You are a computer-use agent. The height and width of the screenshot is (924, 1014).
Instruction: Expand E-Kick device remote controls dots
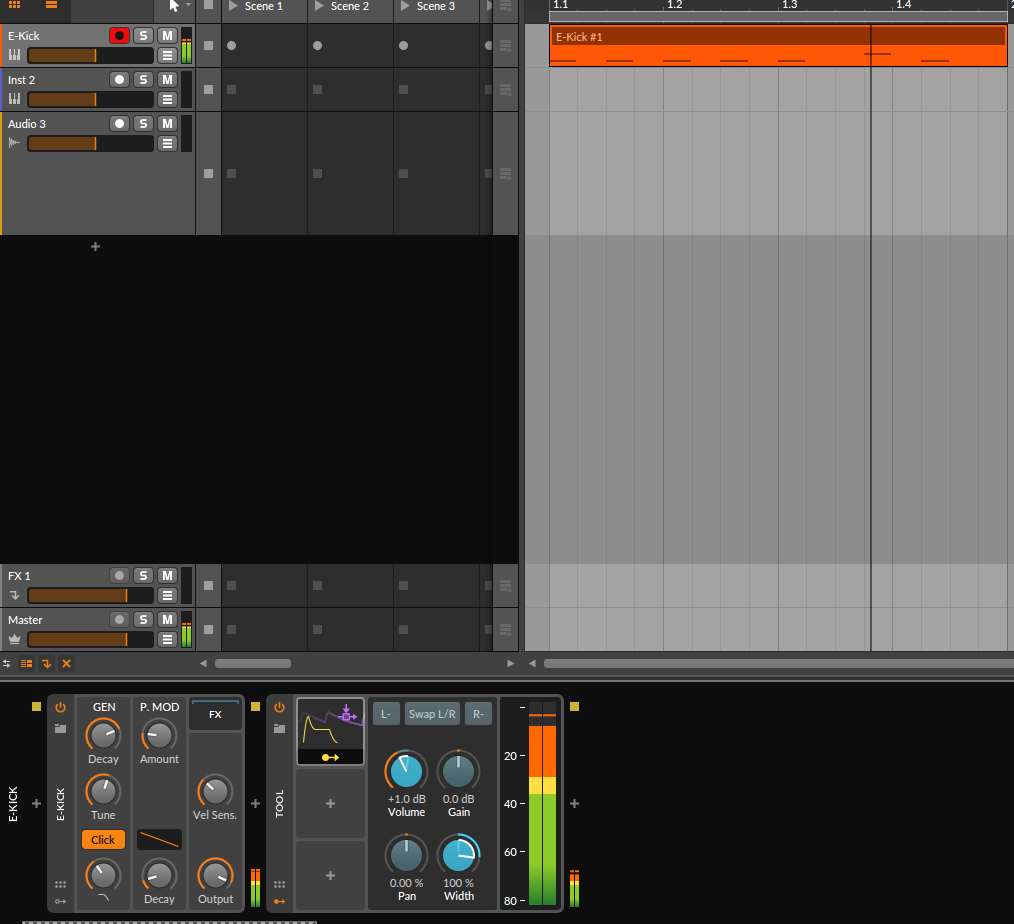(61, 885)
